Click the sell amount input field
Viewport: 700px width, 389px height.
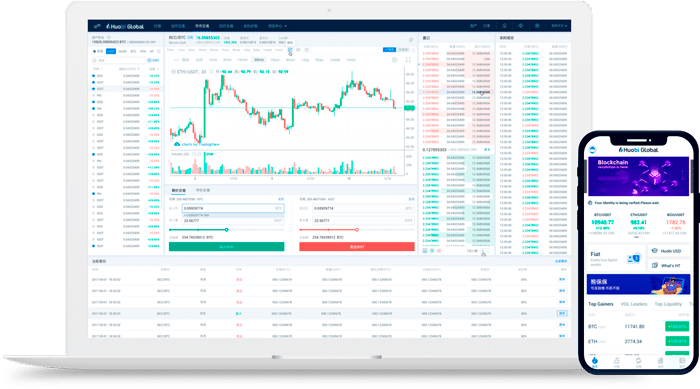363,220
